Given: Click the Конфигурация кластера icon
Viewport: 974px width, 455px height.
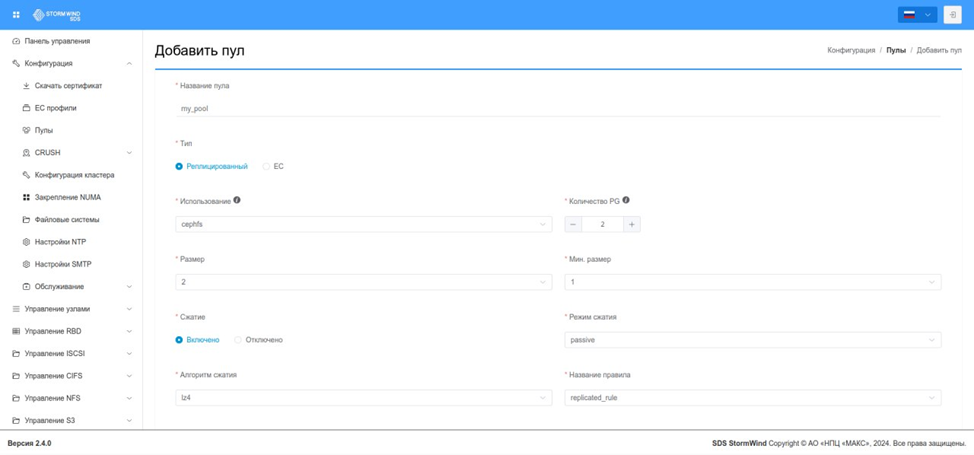Looking at the screenshot, I should (x=26, y=175).
